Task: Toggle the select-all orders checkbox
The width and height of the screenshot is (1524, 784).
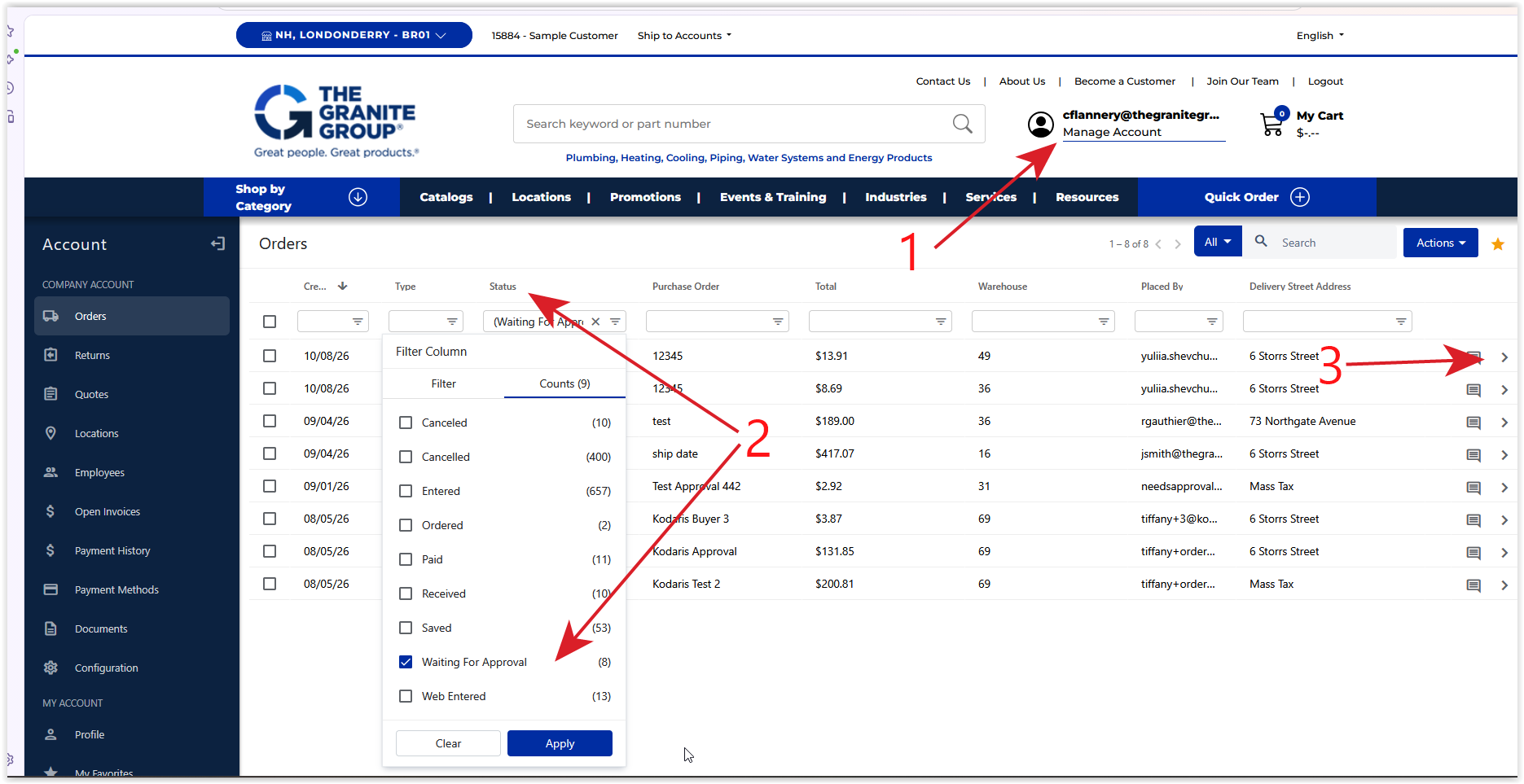Action: click(x=270, y=322)
